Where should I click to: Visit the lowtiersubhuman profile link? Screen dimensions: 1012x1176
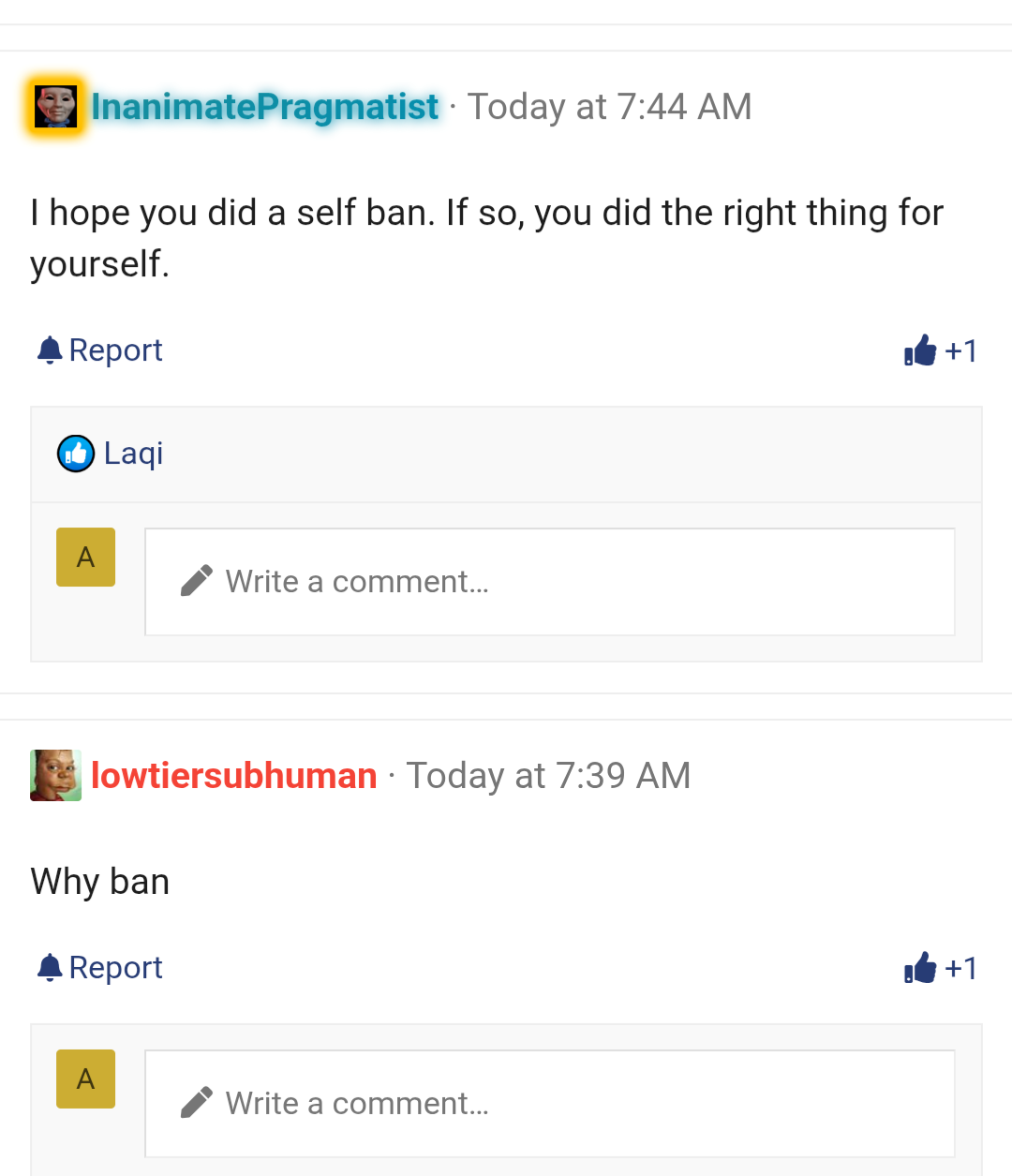pyautogui.click(x=234, y=776)
